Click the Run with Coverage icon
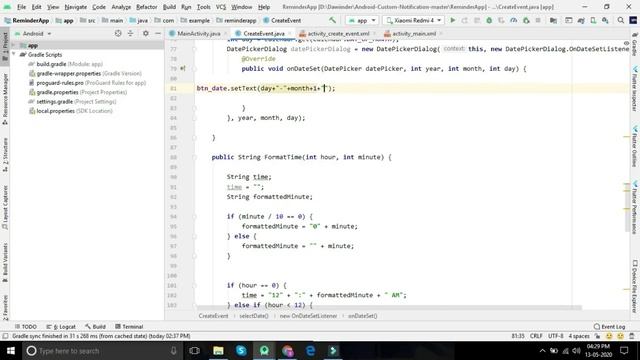This screenshot has width=640, height=360. (x=501, y=20)
